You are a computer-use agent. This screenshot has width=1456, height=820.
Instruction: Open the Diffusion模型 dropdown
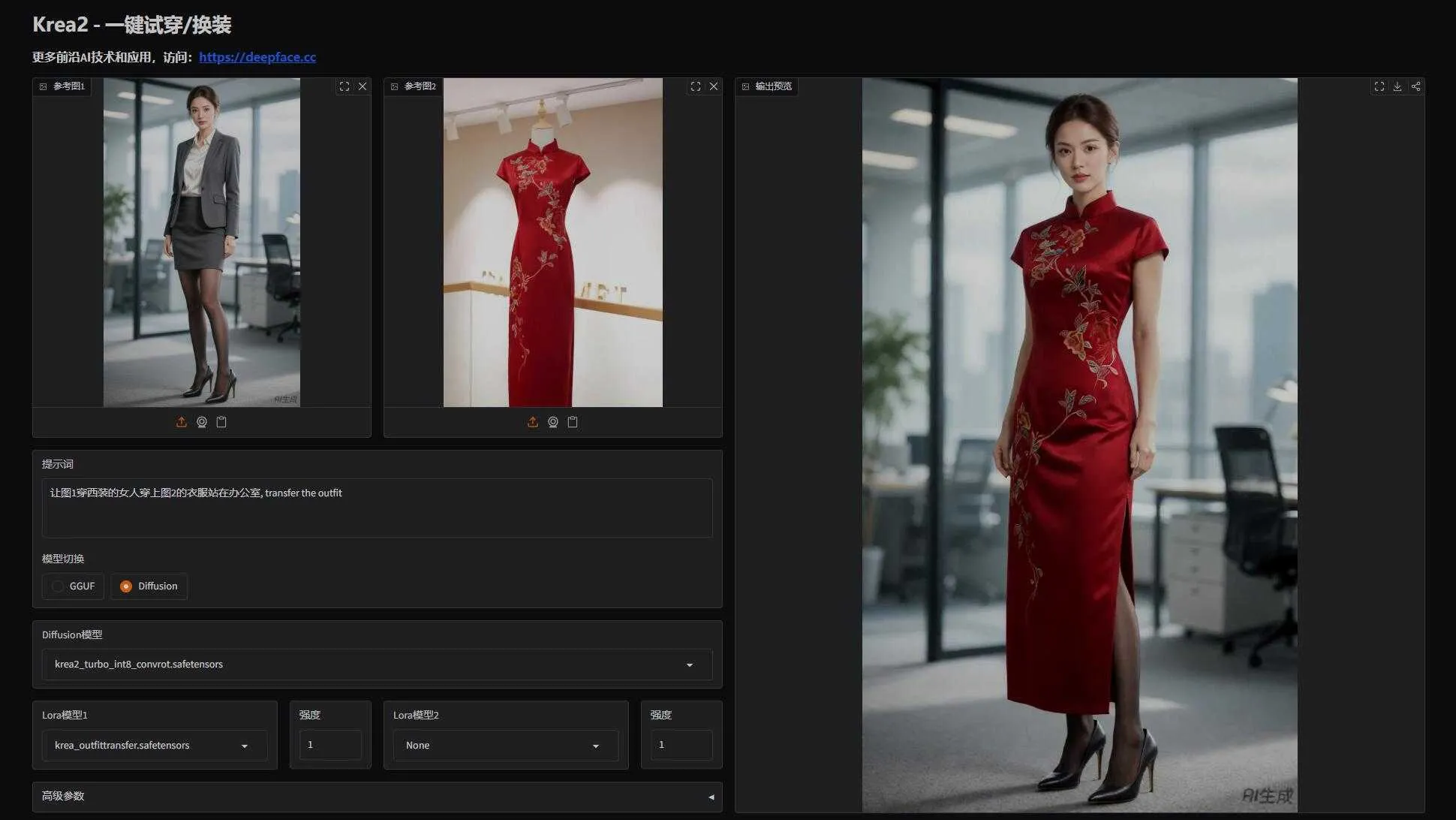click(377, 665)
